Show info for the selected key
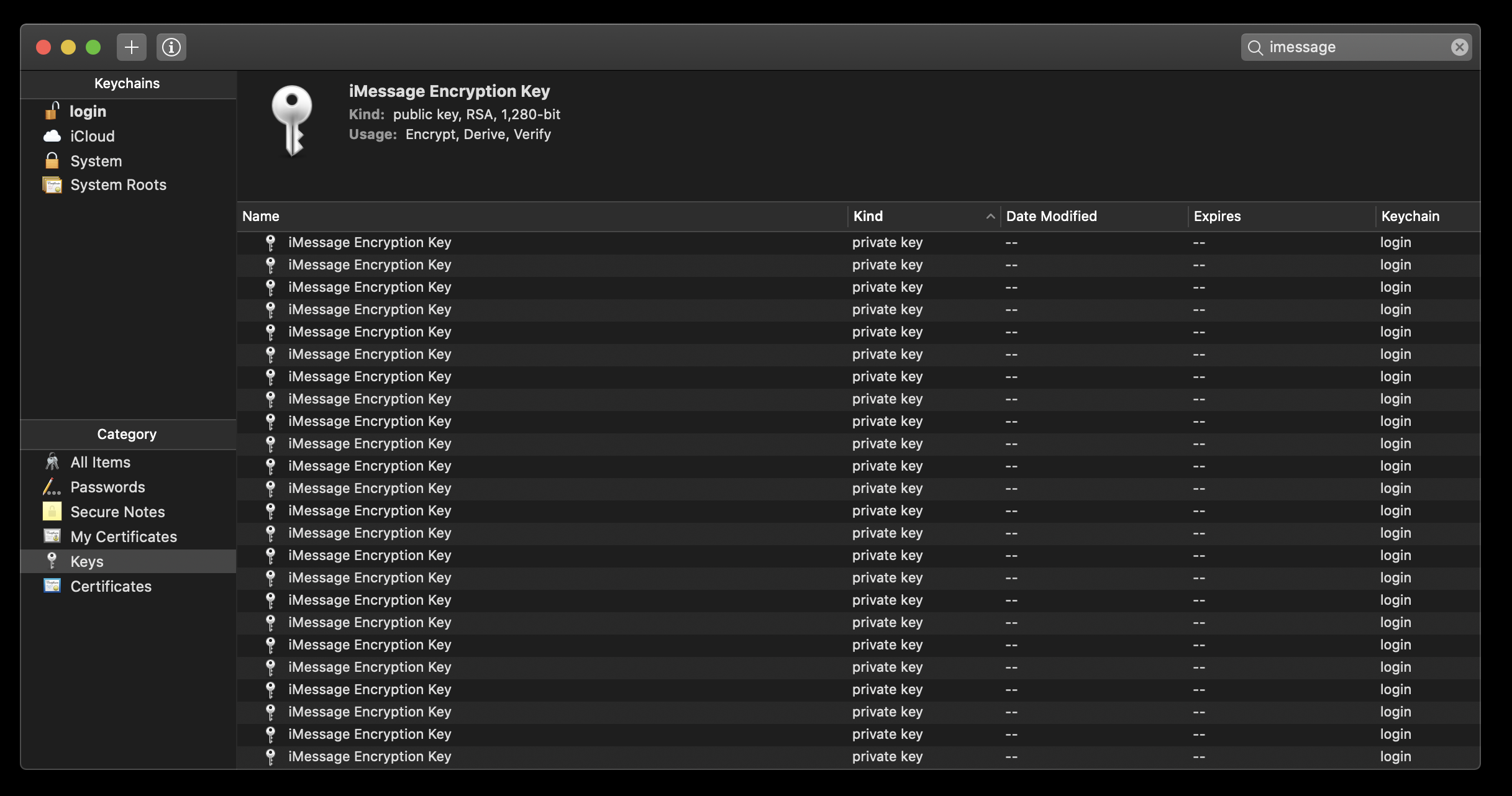 pos(171,47)
